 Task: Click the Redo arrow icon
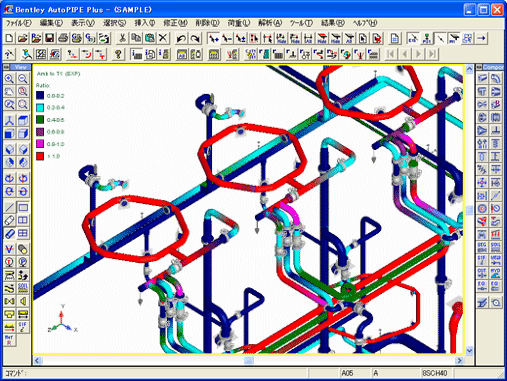click(x=195, y=38)
